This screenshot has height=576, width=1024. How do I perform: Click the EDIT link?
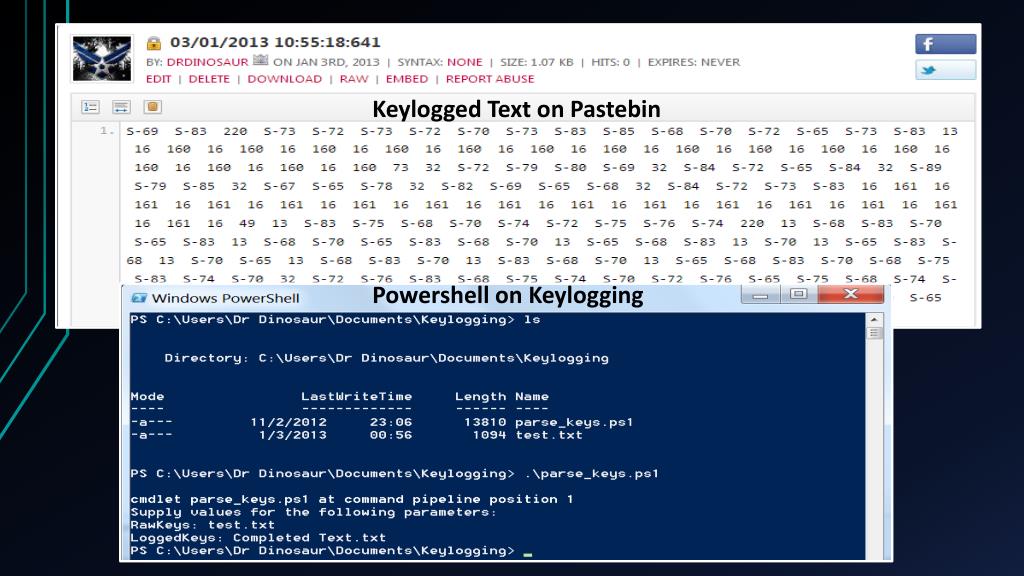tap(158, 79)
